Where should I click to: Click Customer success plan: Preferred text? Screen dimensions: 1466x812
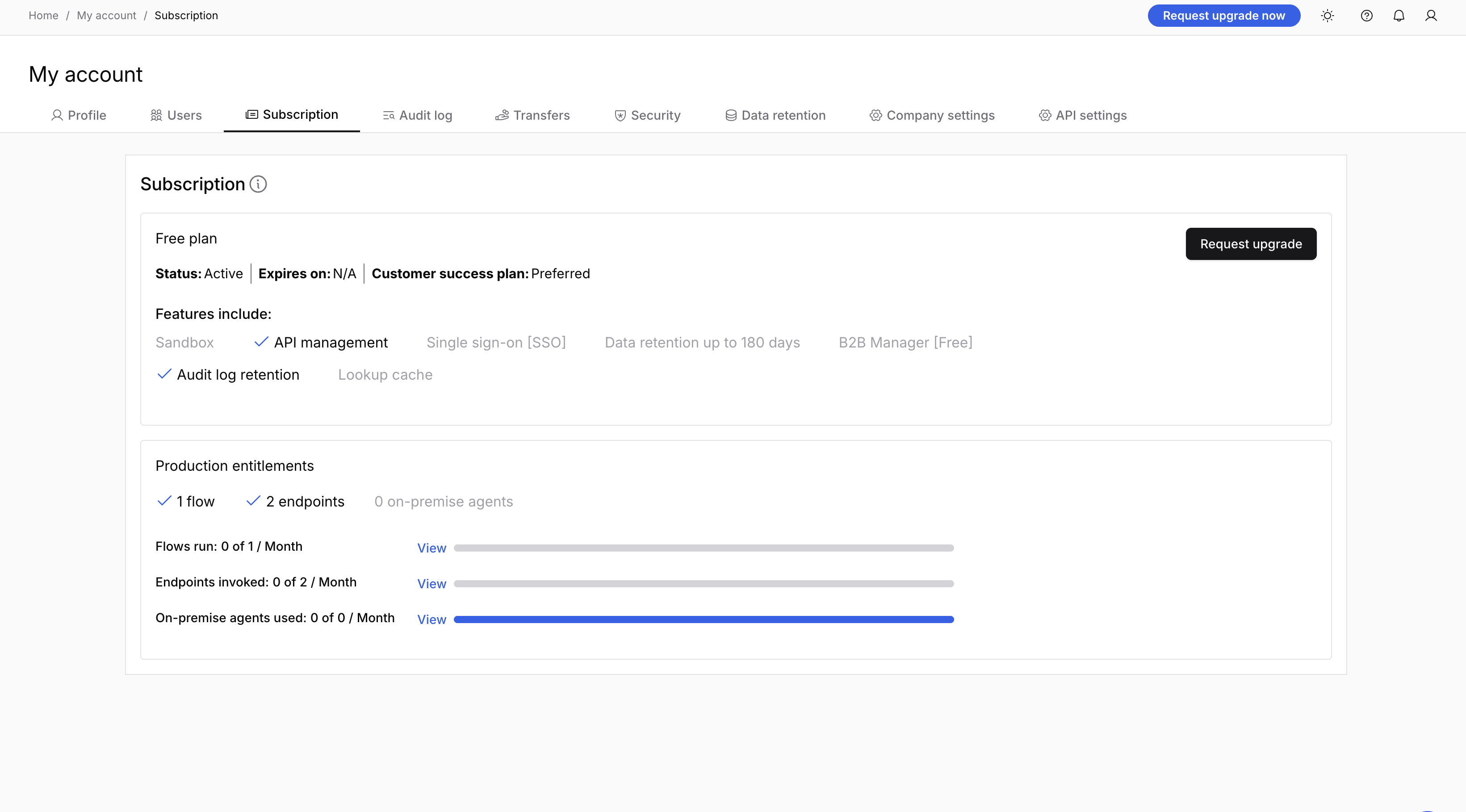click(x=481, y=274)
